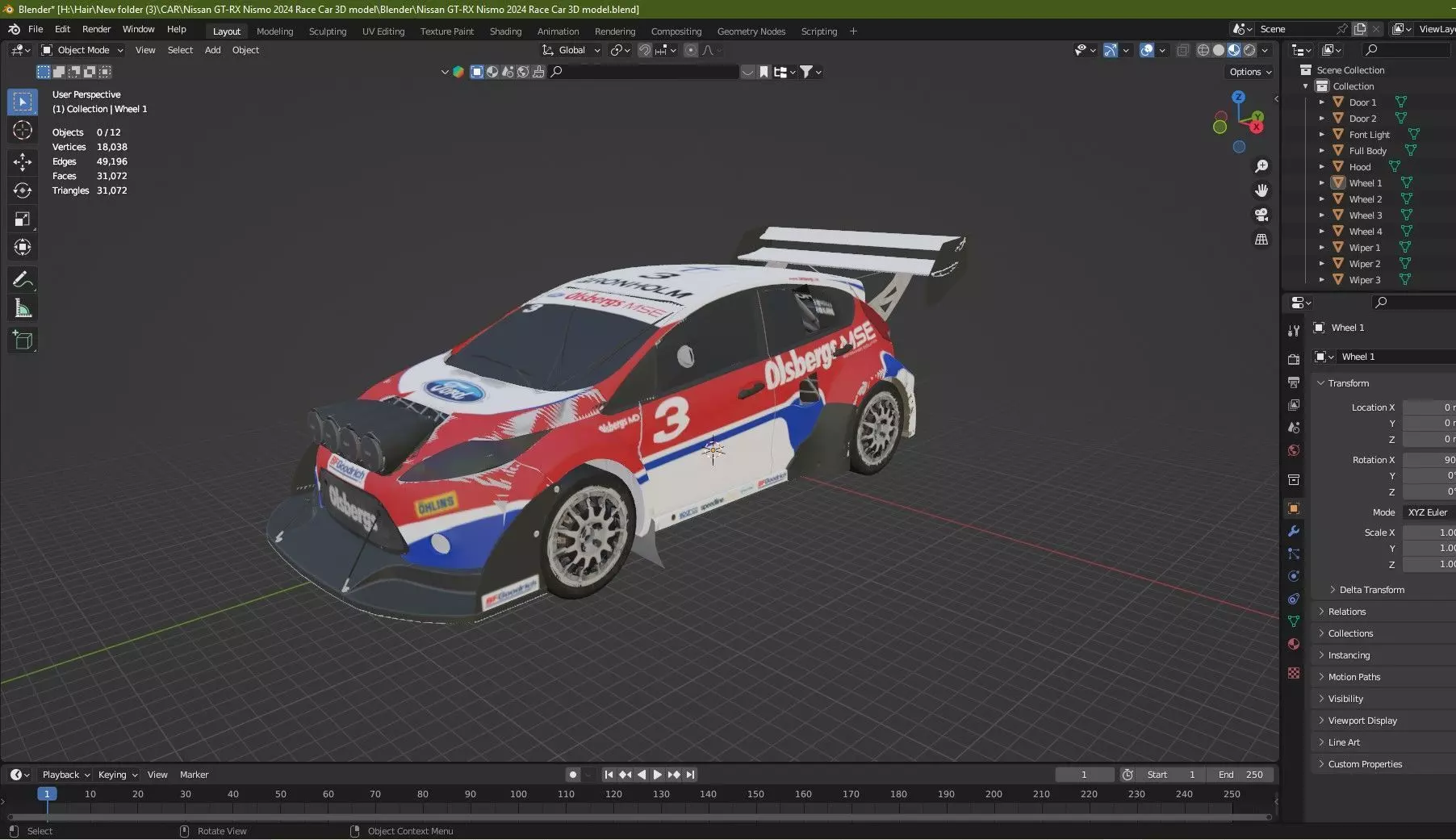The height and width of the screenshot is (840, 1456).
Task: Toggle auto keying record button
Action: pyautogui.click(x=572, y=775)
